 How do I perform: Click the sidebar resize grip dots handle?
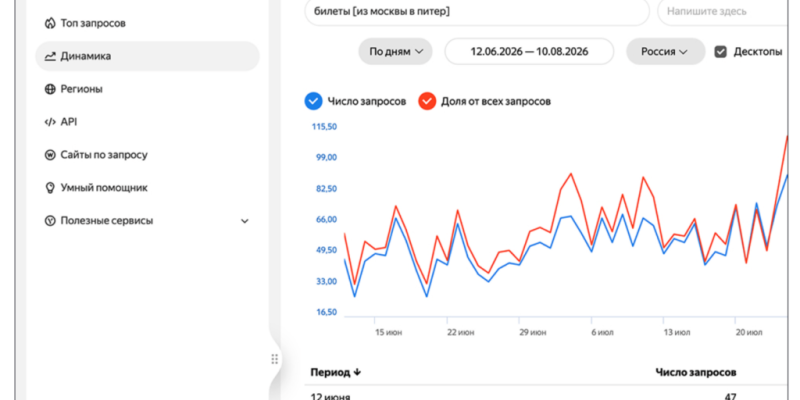point(274,359)
